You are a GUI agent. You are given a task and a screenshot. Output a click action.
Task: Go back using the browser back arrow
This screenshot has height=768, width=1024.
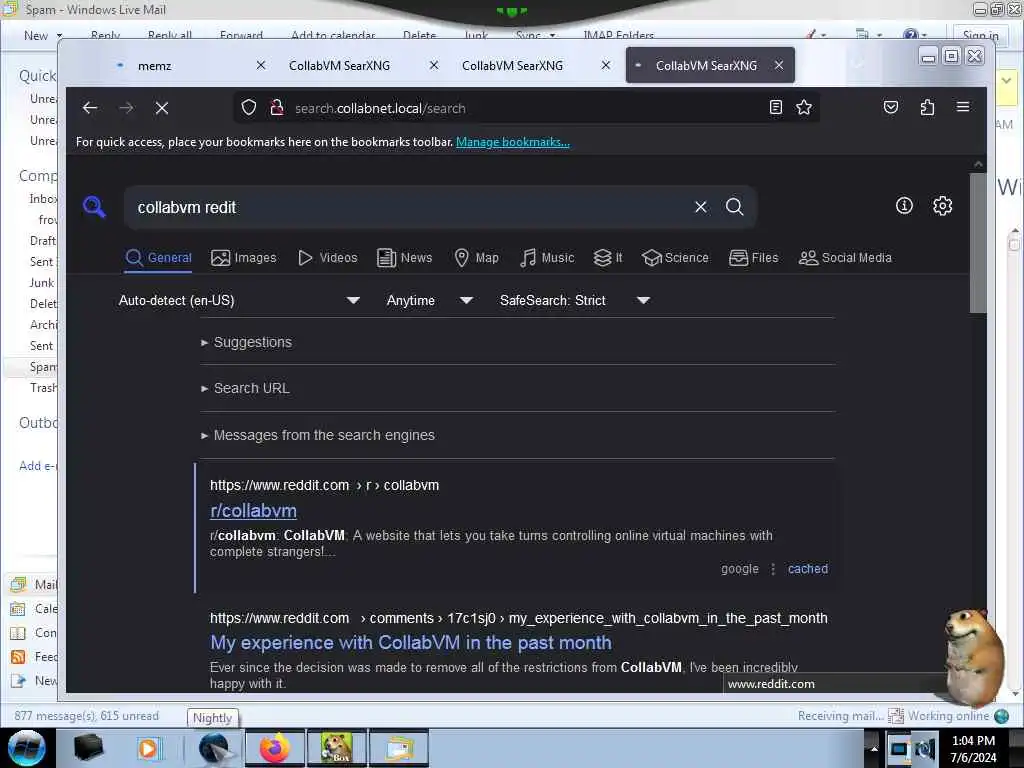coord(90,108)
